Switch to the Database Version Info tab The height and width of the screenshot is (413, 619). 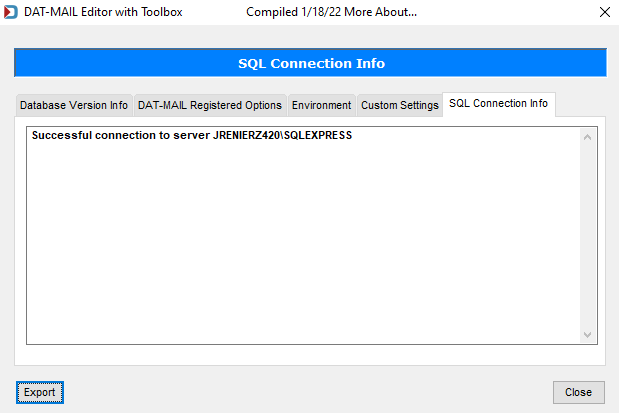click(74, 105)
